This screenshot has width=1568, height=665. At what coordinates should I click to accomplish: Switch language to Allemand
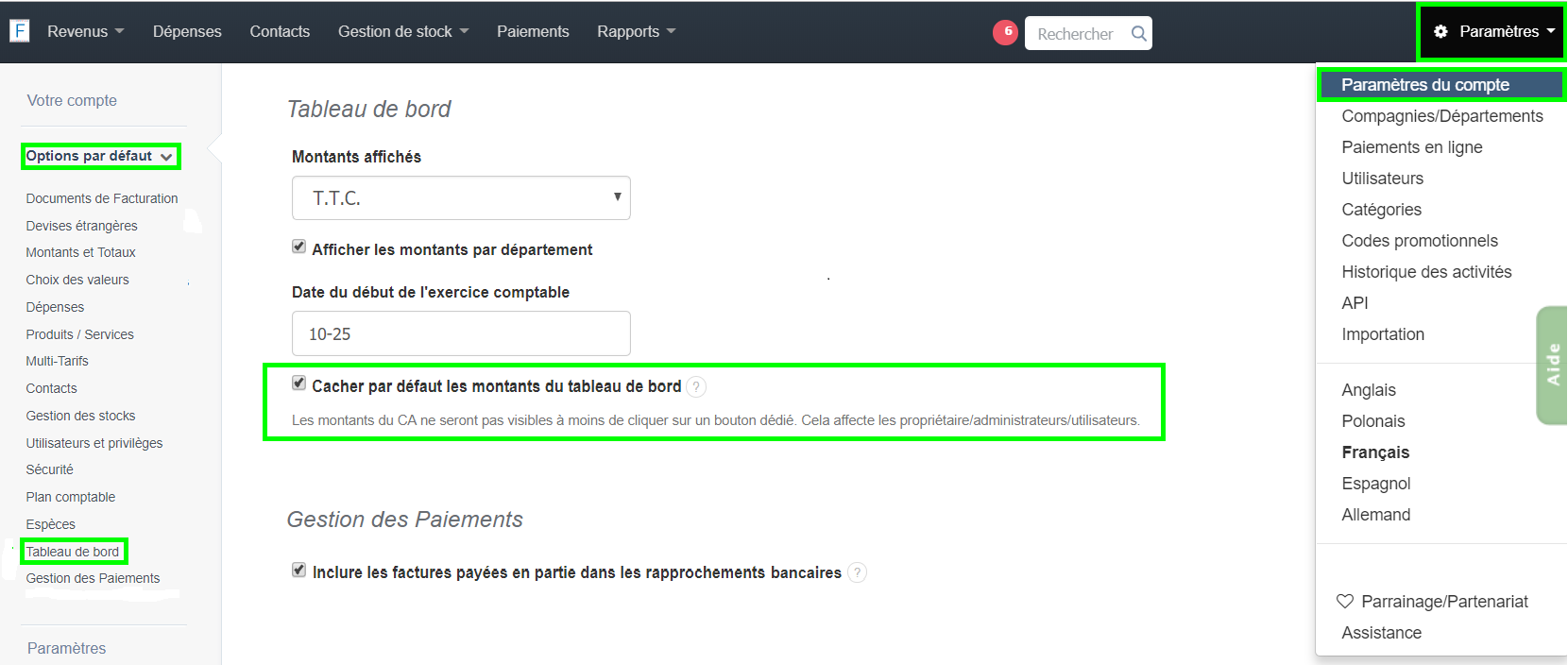click(1376, 515)
